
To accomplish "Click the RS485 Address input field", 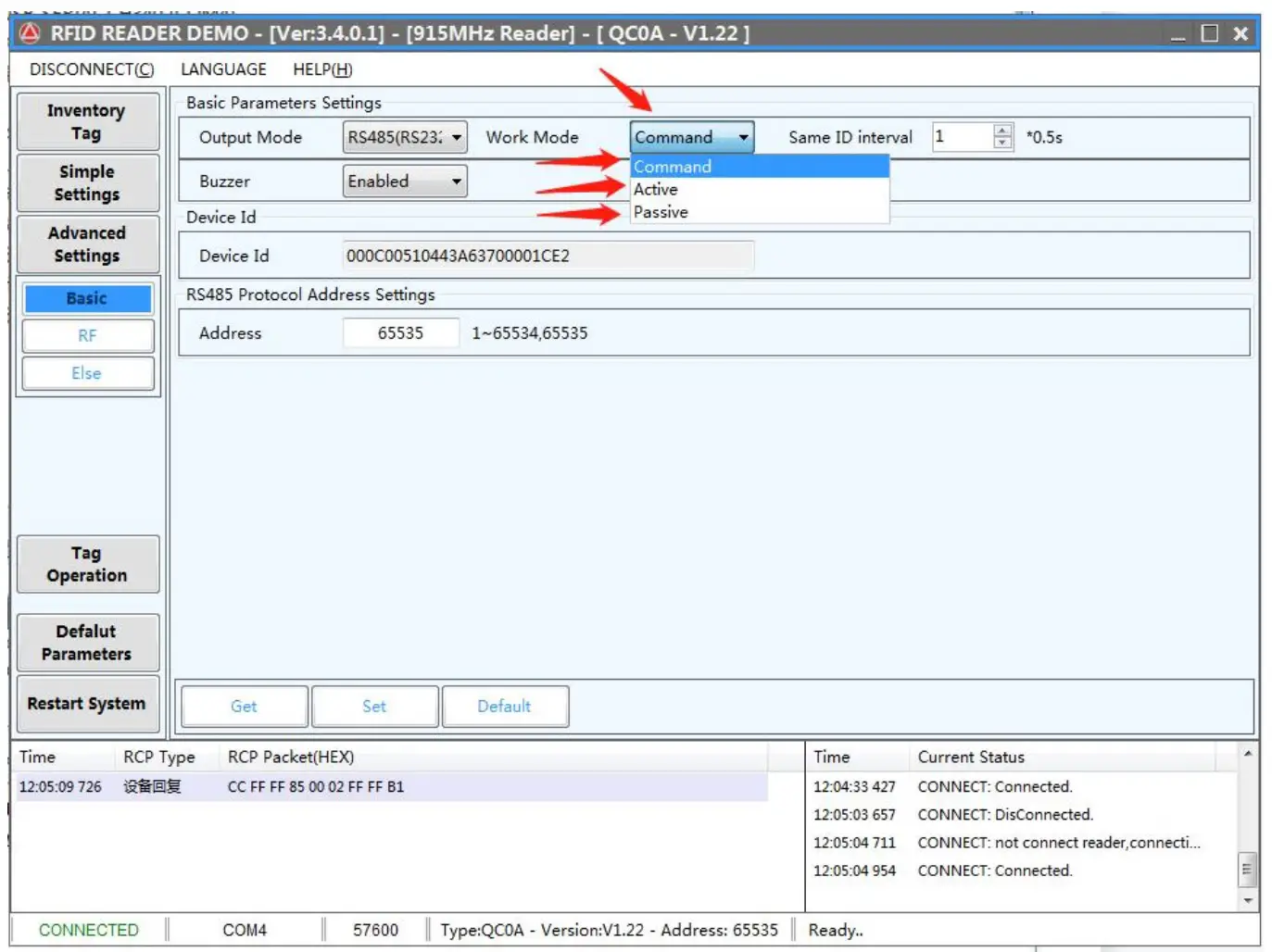I will [x=400, y=333].
